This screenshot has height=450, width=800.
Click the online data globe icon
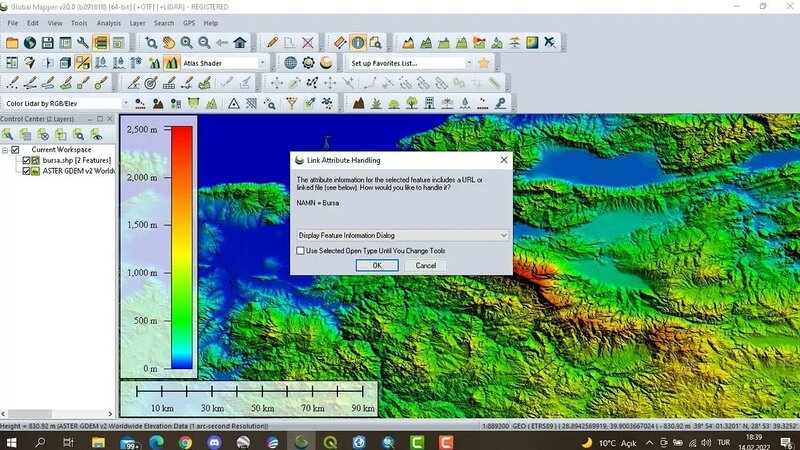(30, 43)
